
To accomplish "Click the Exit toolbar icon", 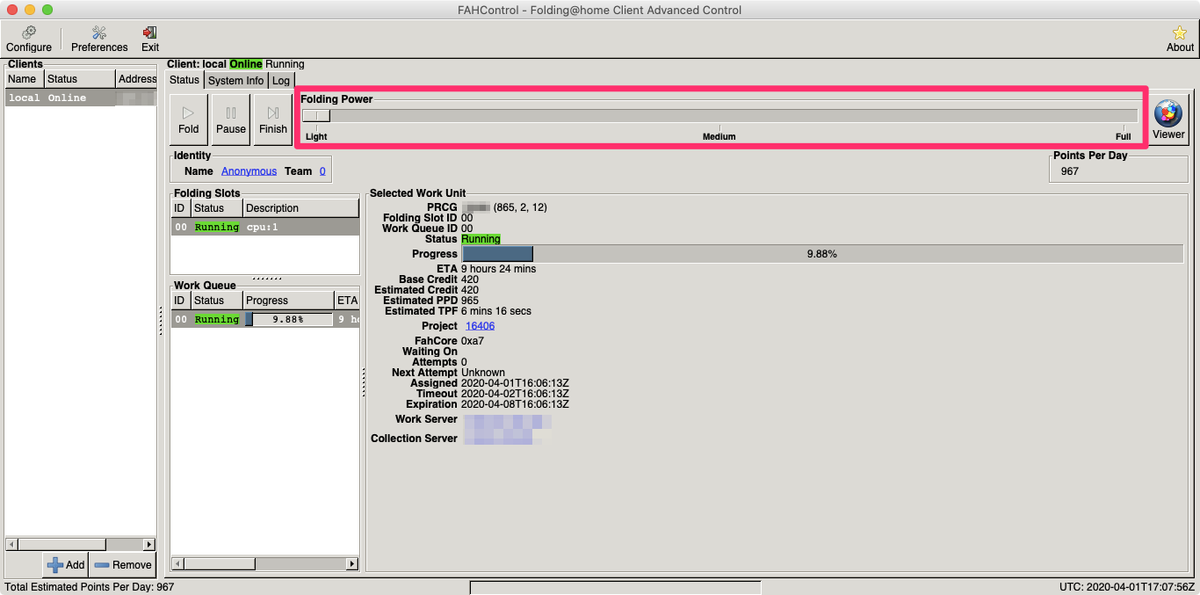I will [150, 39].
